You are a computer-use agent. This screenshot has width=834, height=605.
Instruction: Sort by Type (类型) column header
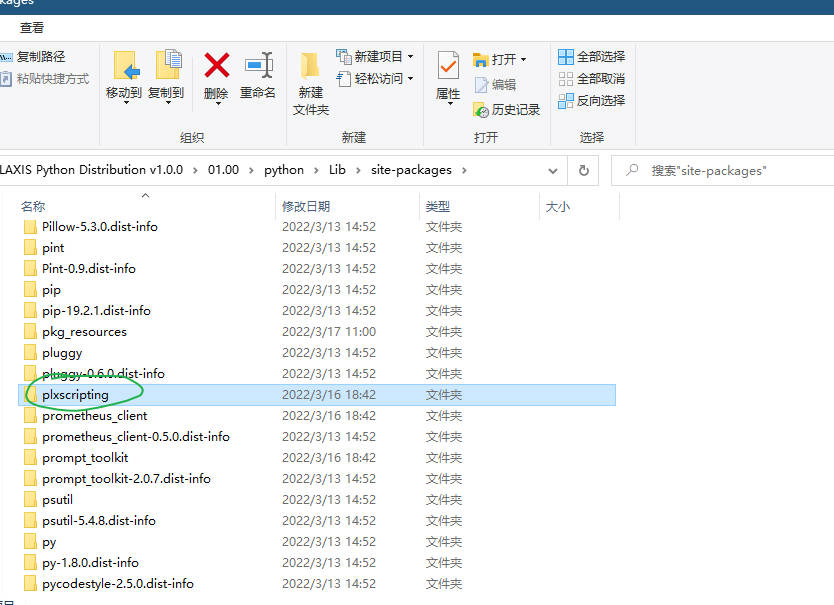tap(438, 206)
